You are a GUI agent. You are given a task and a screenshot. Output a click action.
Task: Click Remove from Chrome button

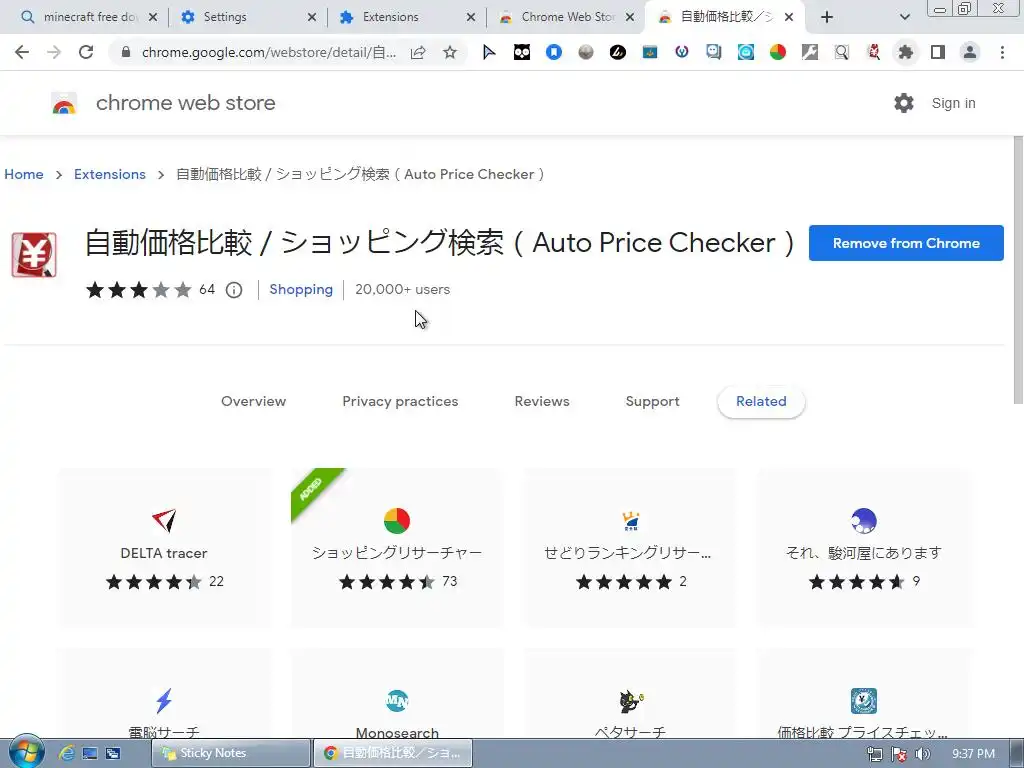point(906,243)
